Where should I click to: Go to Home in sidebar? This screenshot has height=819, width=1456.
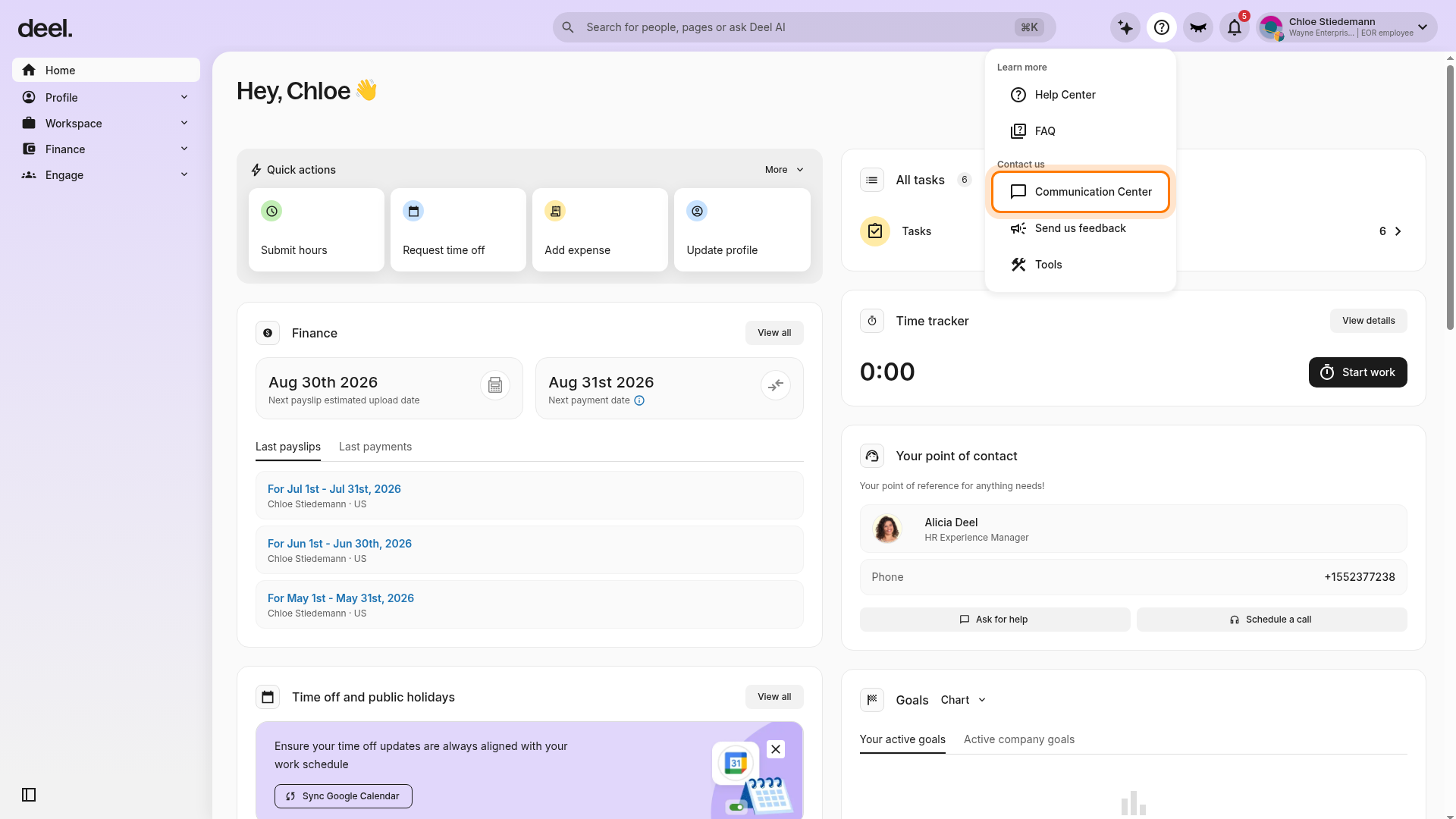coord(106,70)
